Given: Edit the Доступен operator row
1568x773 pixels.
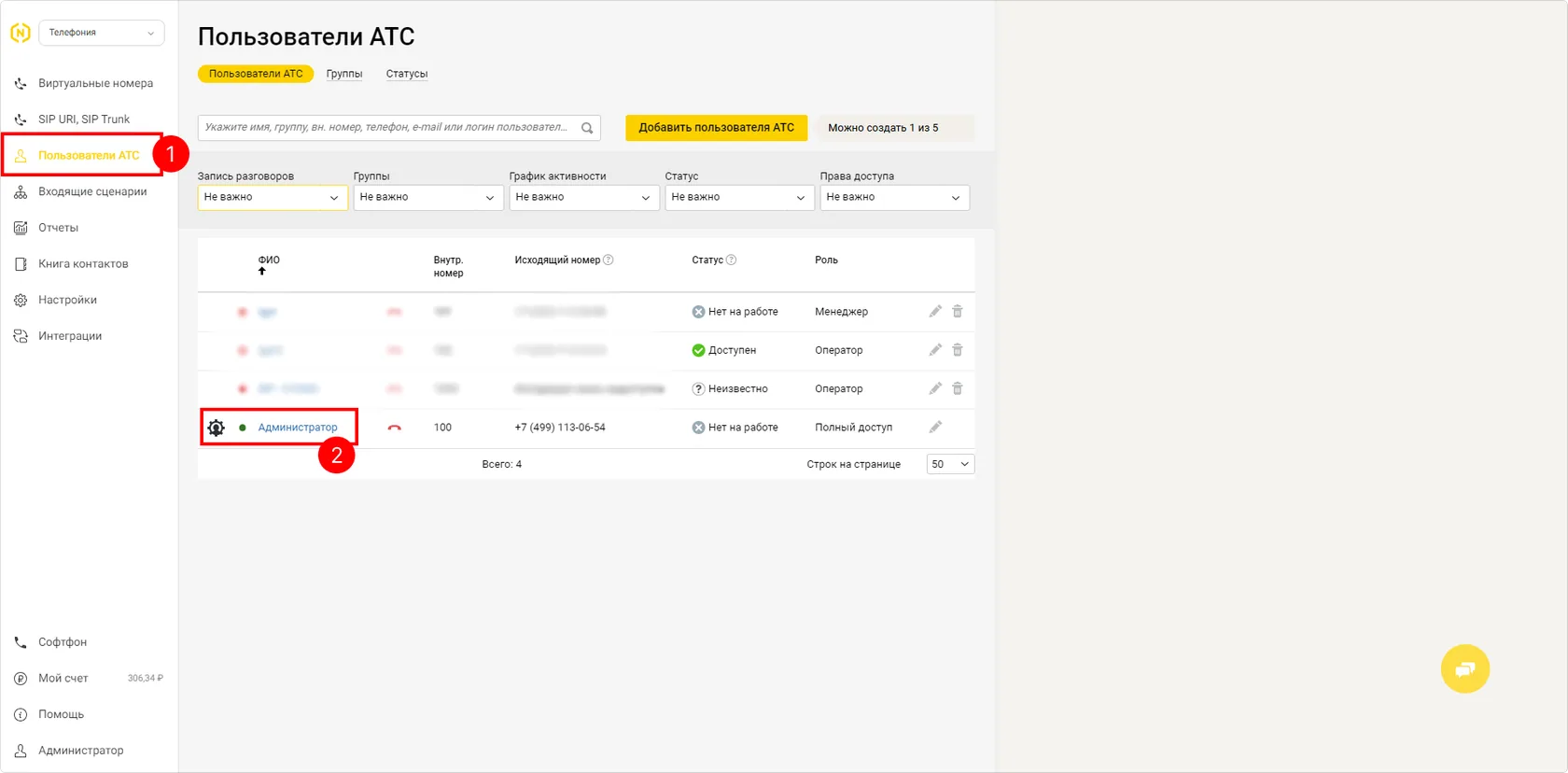Looking at the screenshot, I should (935, 350).
